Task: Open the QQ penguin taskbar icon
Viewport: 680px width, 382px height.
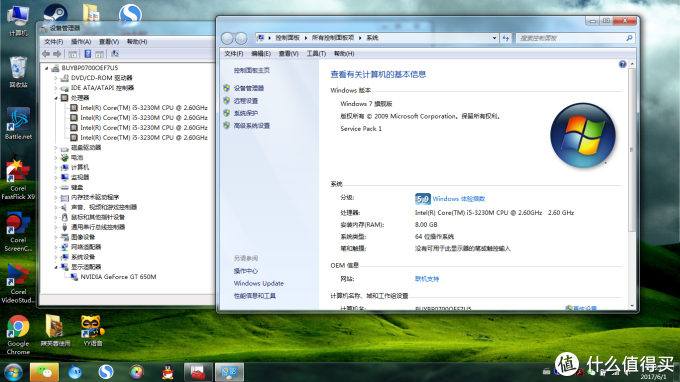Action: point(167,372)
